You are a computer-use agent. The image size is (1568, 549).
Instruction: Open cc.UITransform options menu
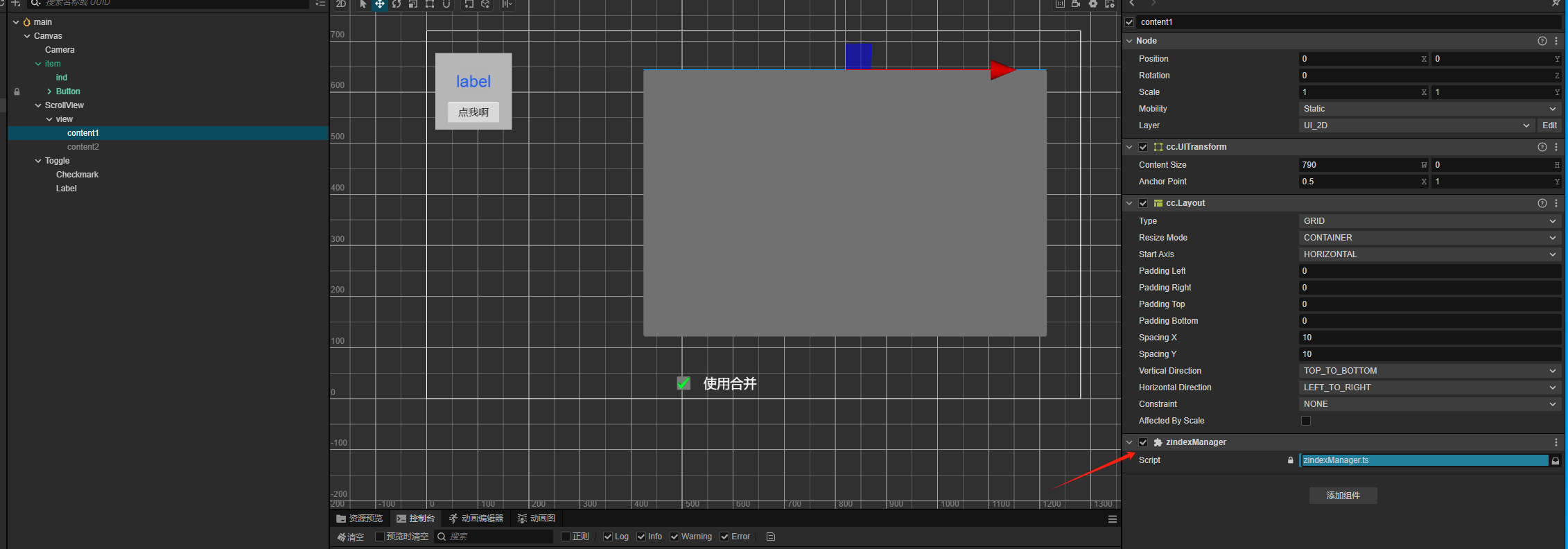(x=1556, y=147)
